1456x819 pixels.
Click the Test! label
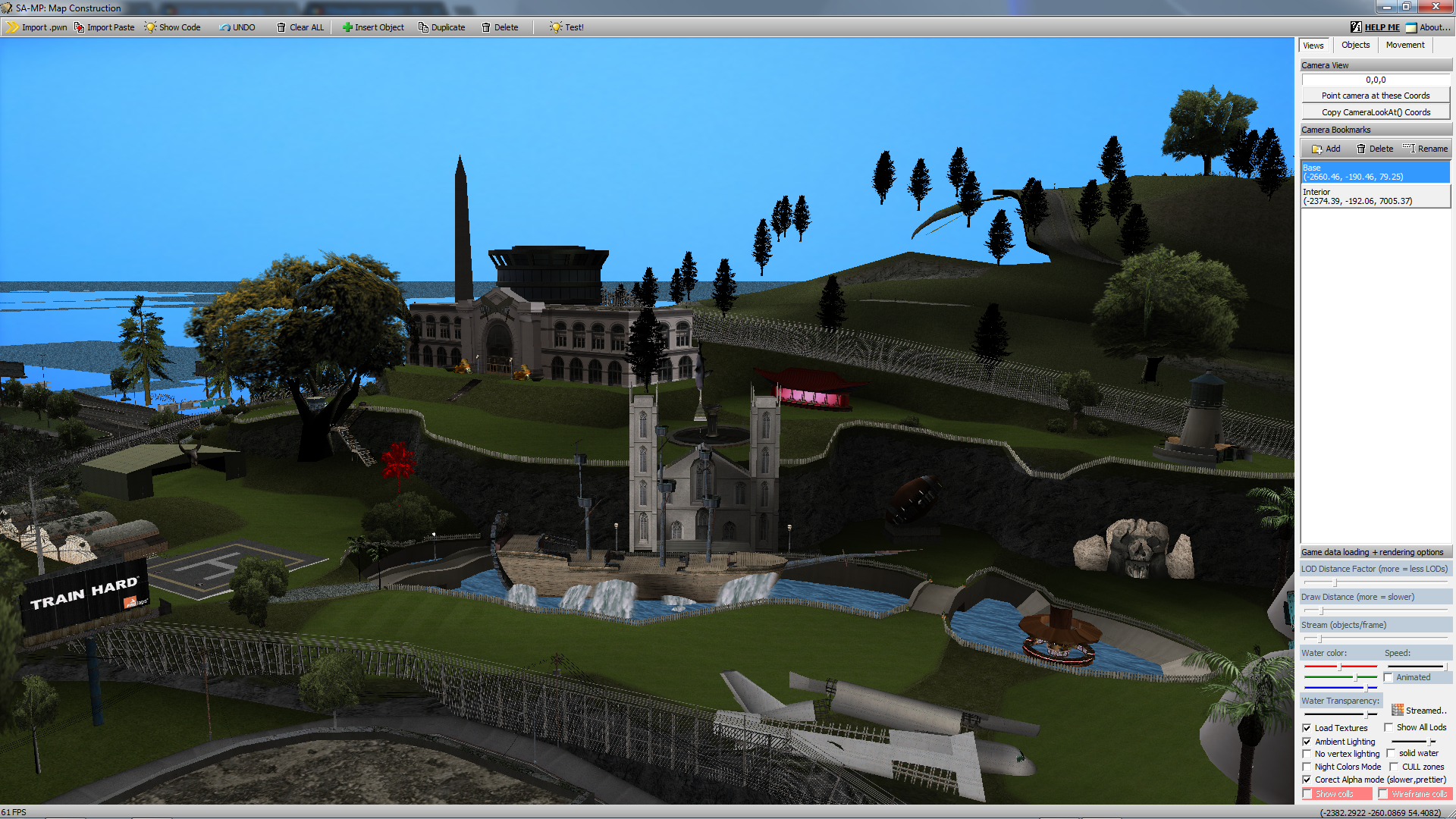pos(574,27)
